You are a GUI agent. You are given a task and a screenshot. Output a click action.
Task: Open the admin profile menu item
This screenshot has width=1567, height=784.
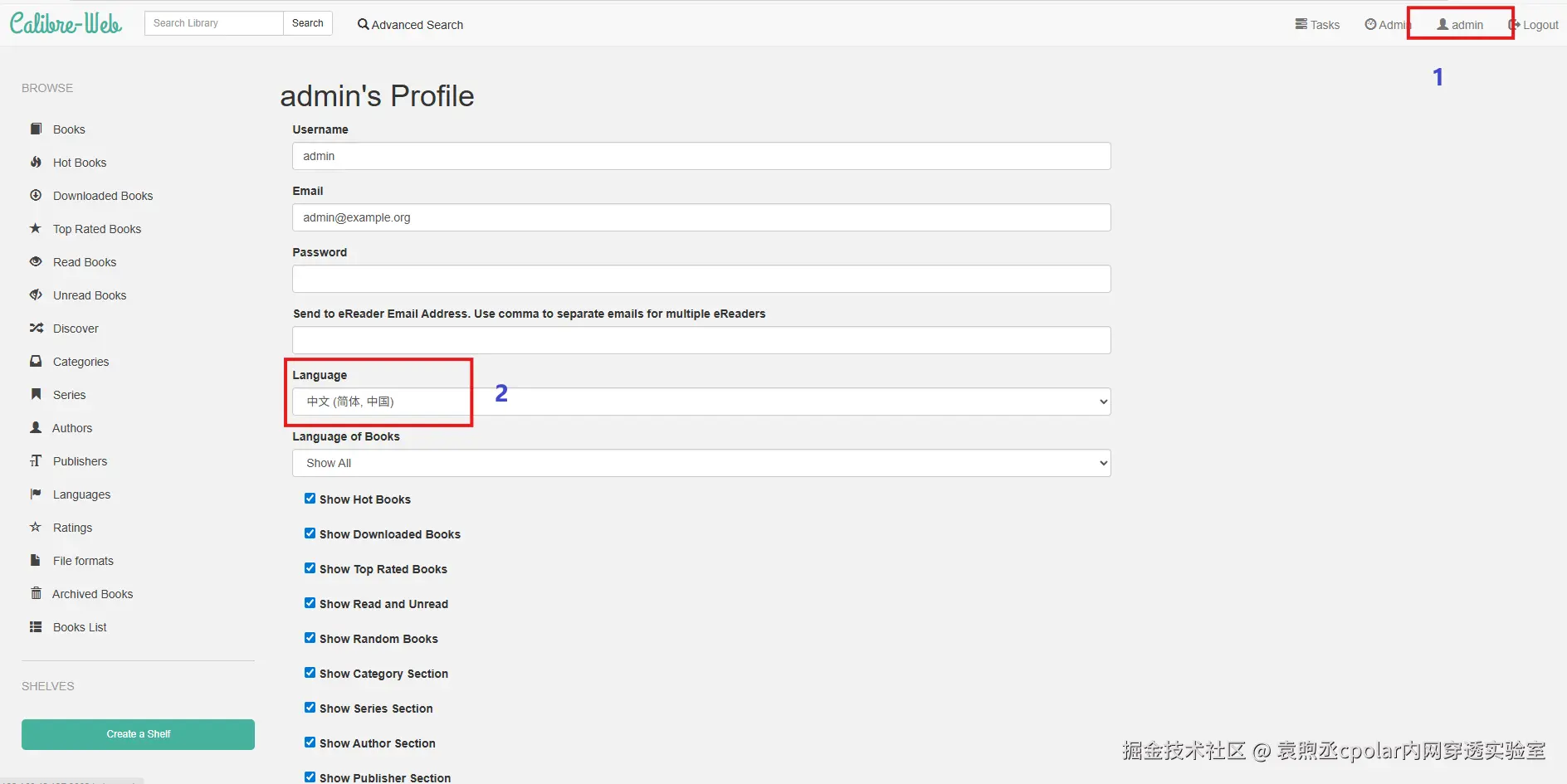tap(1460, 25)
